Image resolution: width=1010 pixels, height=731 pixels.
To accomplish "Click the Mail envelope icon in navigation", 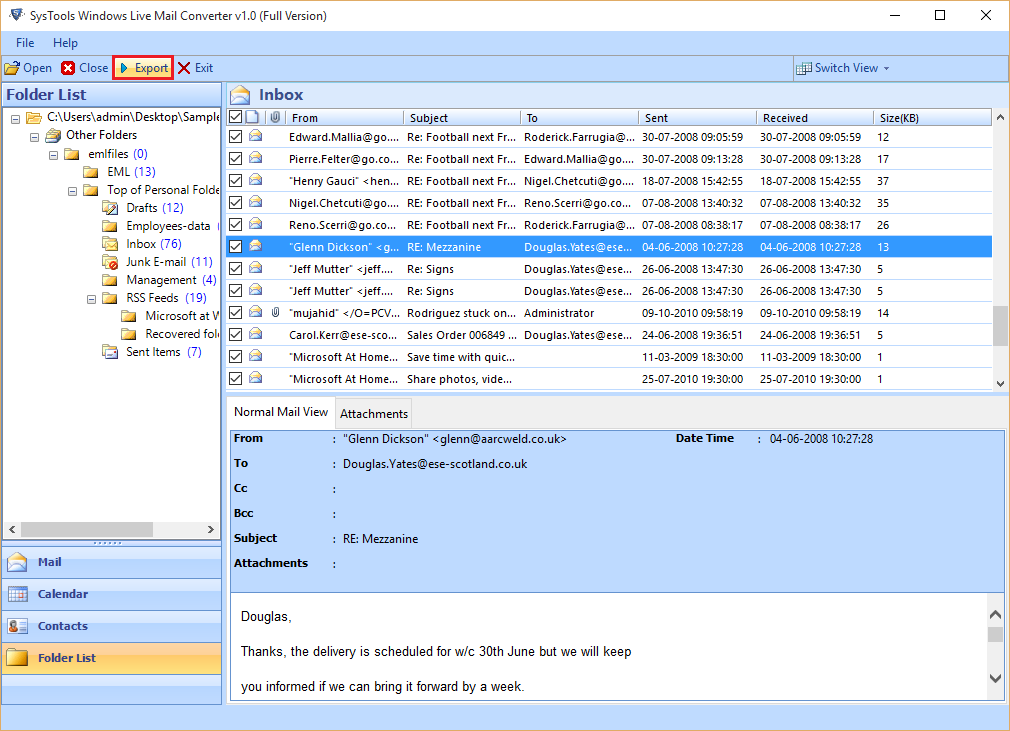I will [17, 562].
